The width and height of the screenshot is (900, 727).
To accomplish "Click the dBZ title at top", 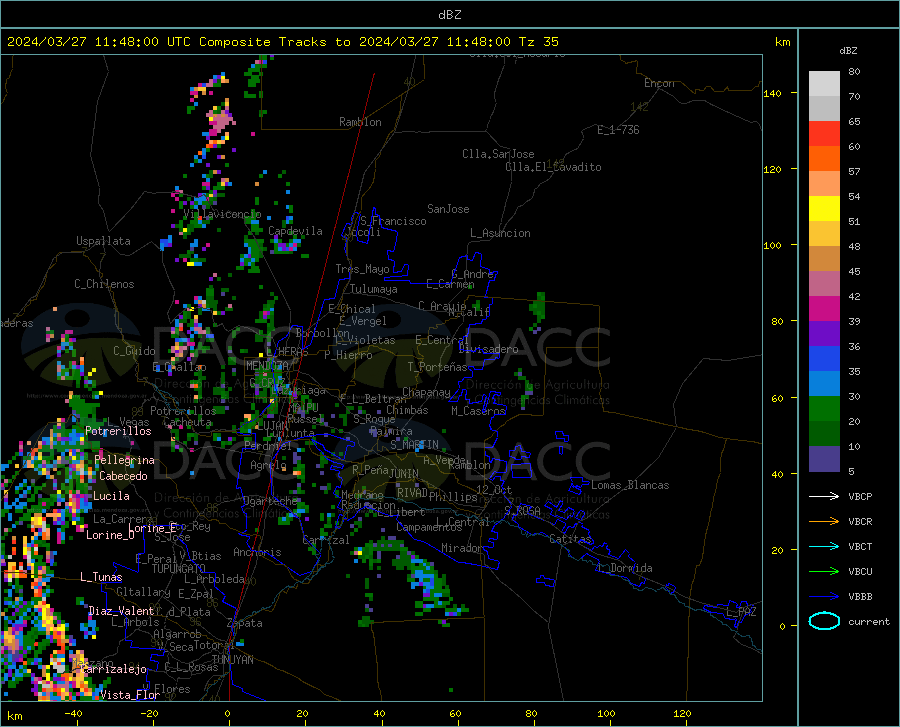I will (449, 15).
